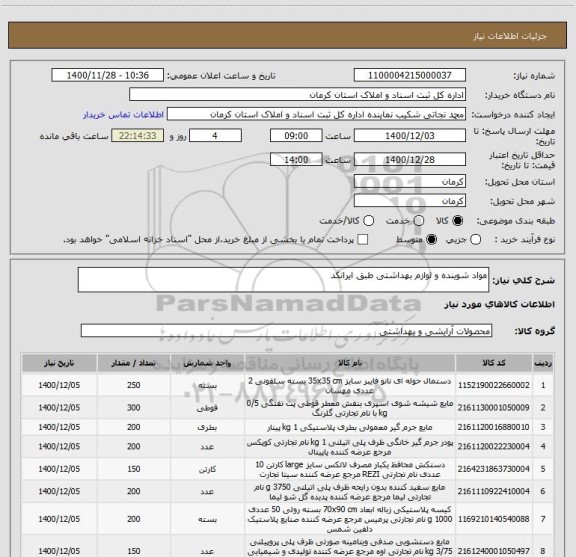Select the جزیی purchase type radio
The image size is (576, 557).
click(475, 240)
